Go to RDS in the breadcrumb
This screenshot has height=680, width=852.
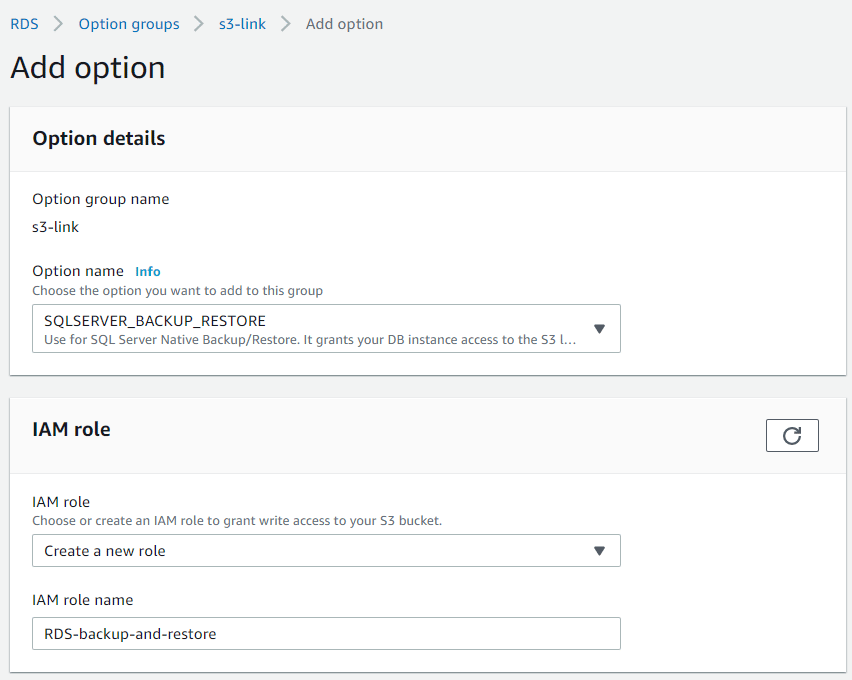[x=24, y=24]
